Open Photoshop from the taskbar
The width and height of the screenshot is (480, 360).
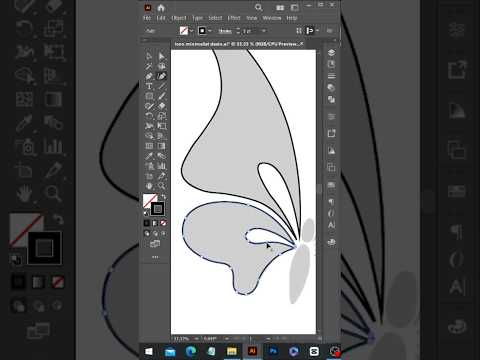coord(273,351)
